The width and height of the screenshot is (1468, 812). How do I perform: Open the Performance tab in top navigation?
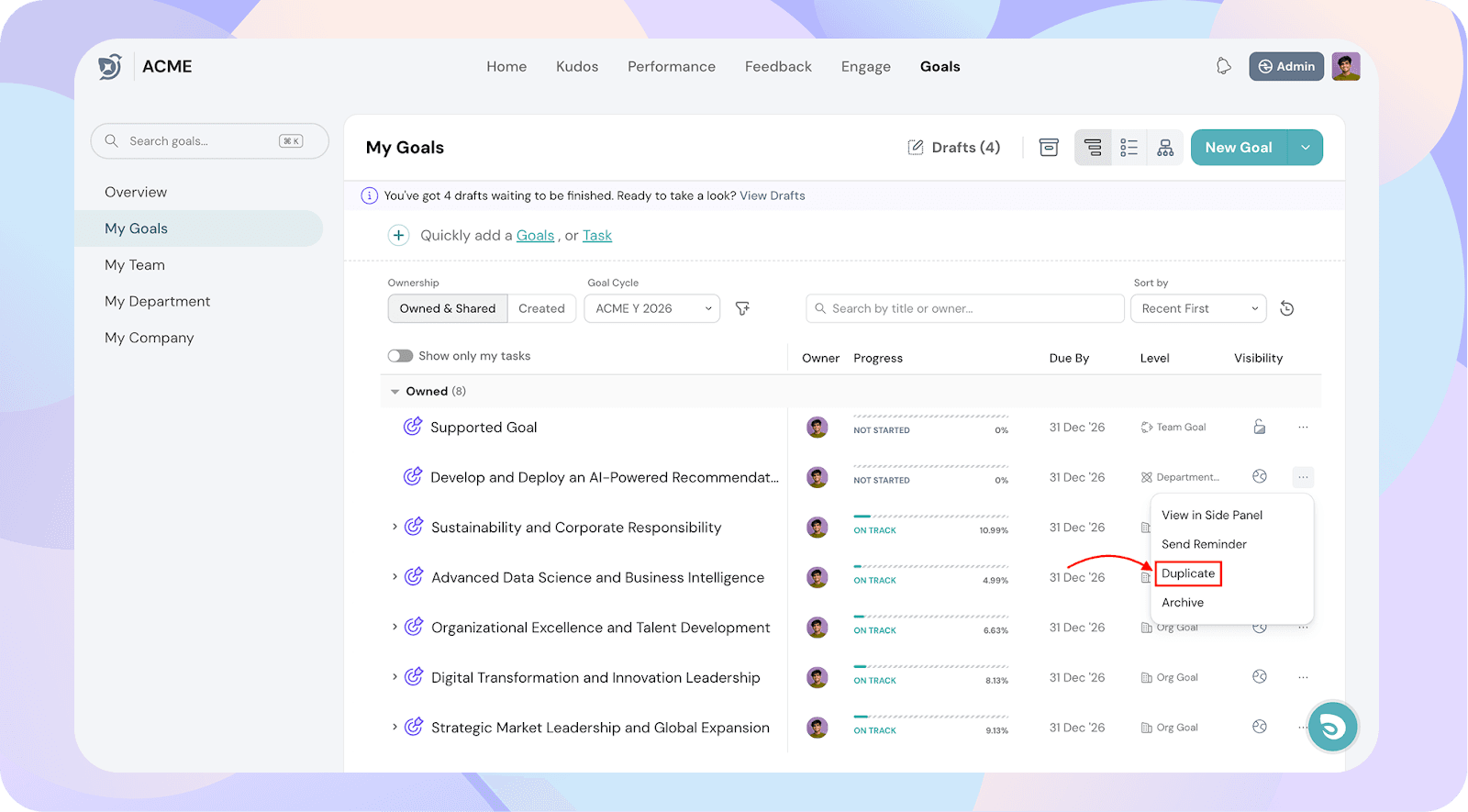(x=672, y=67)
